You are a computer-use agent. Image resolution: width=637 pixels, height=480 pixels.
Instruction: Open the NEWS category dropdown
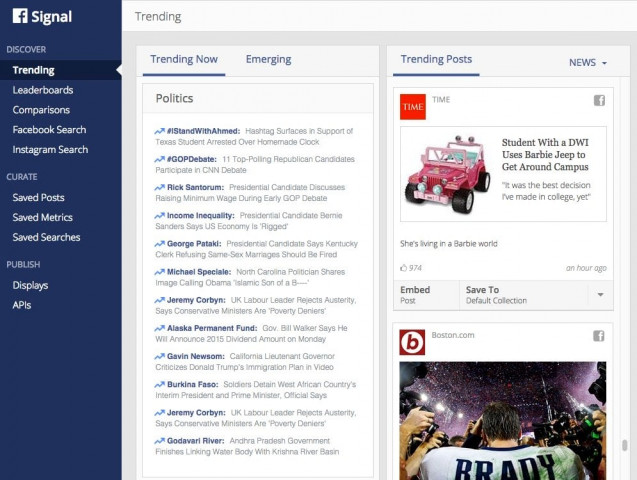tap(588, 63)
